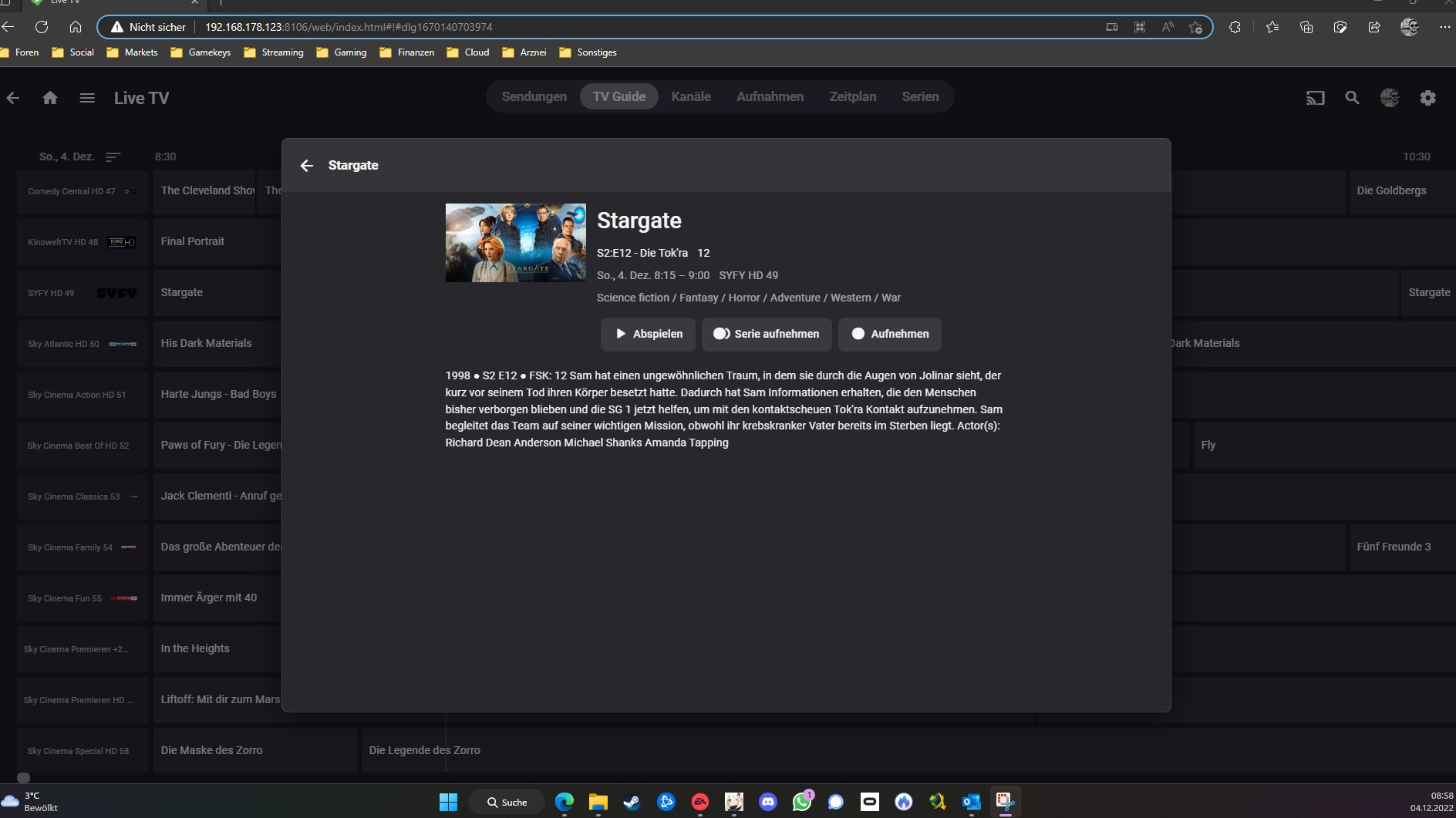Open the Arznei bookmarks folder
Image resolution: width=1456 pixels, height=818 pixels.
click(x=524, y=52)
